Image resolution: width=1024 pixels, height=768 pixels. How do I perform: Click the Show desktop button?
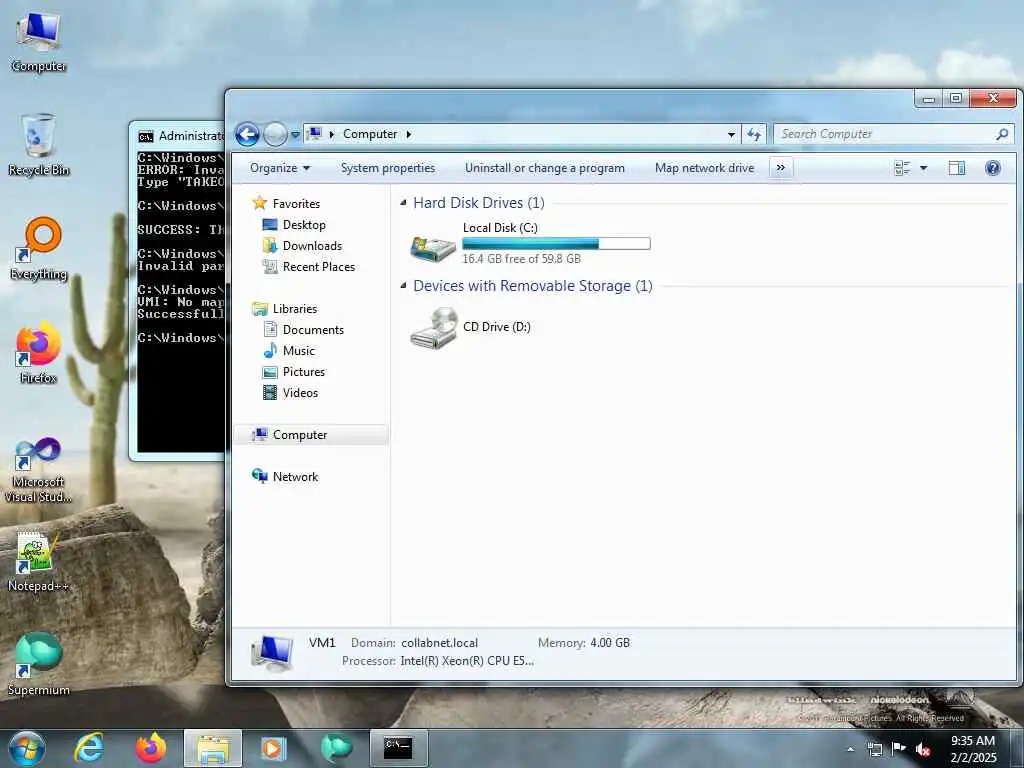pos(1017,748)
